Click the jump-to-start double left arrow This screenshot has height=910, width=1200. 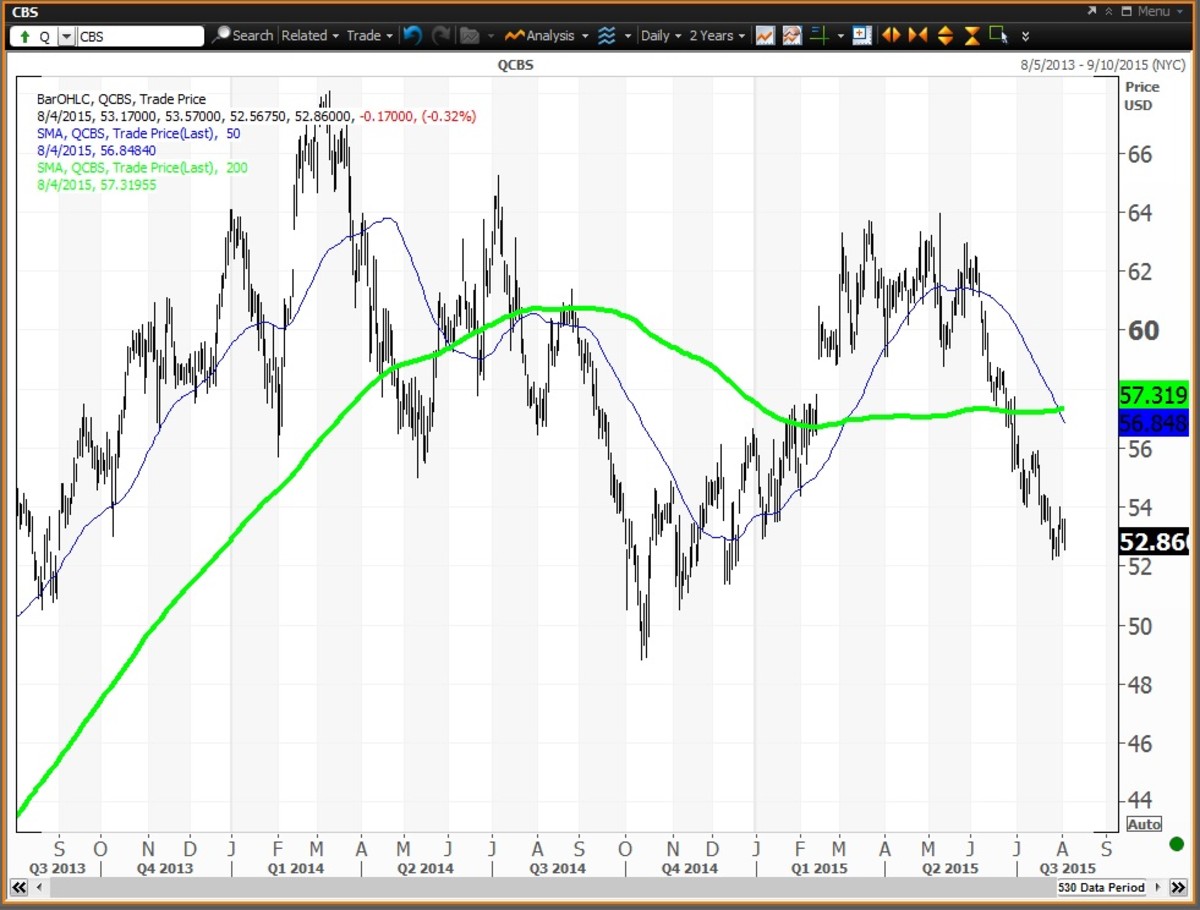point(19,887)
